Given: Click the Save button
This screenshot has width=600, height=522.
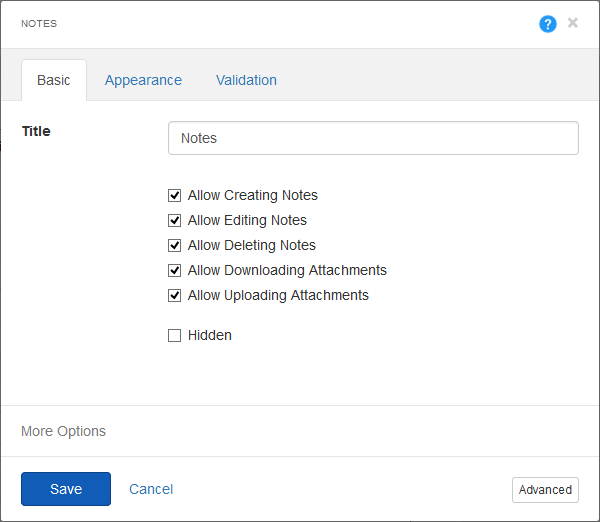Looking at the screenshot, I should coord(66,489).
